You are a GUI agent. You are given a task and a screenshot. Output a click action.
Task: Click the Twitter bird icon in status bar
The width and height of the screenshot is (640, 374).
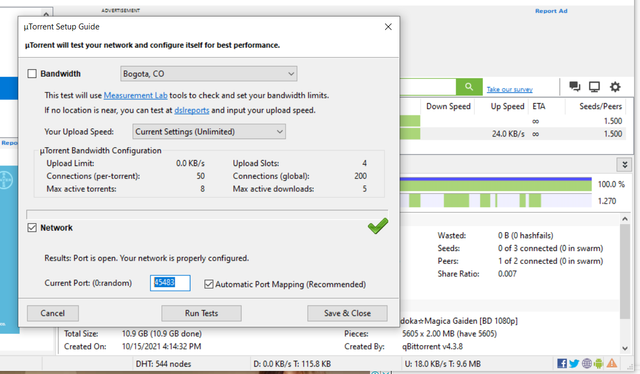[x=574, y=363]
